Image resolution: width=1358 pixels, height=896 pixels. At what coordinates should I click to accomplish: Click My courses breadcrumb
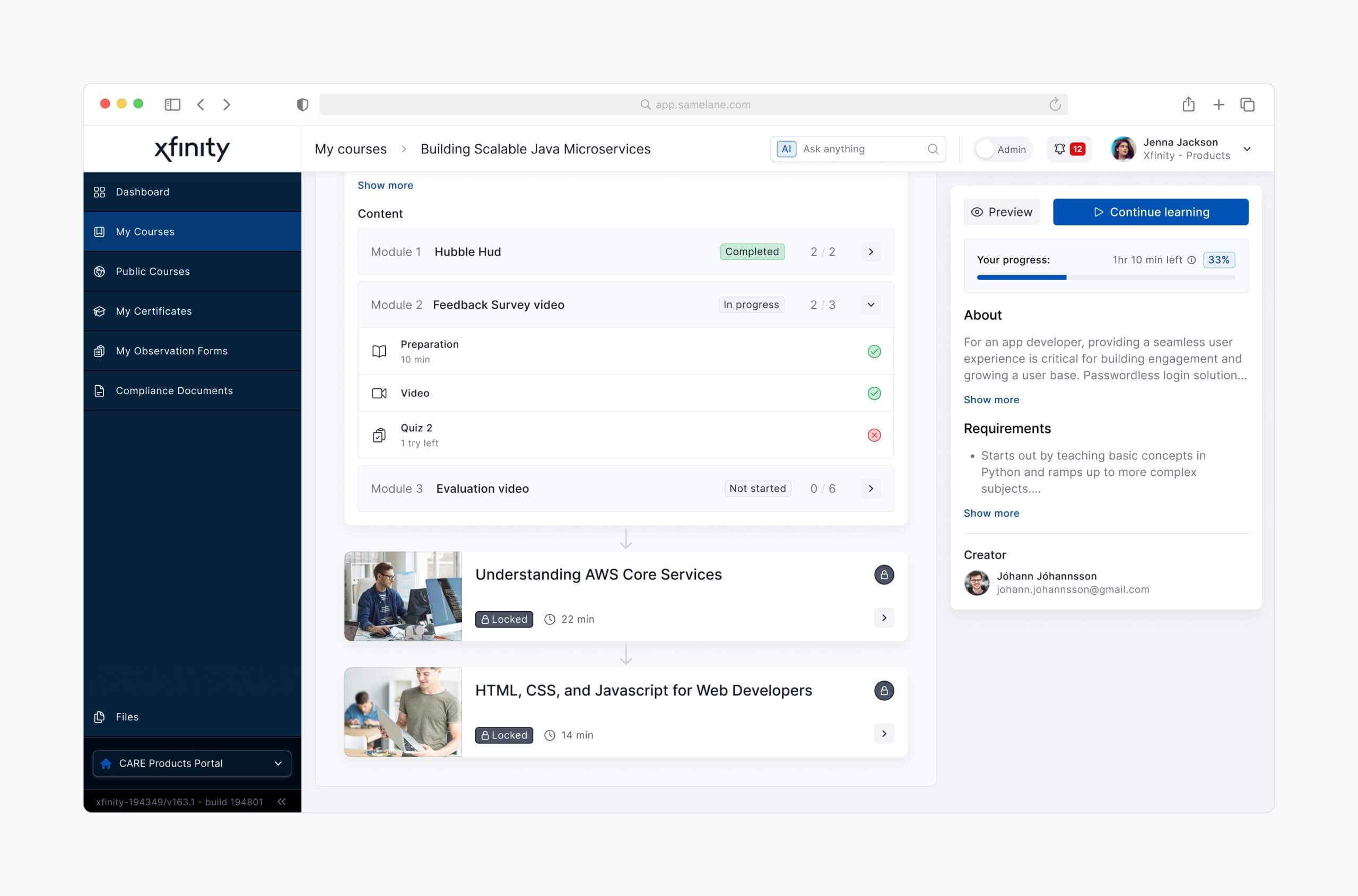[x=350, y=149]
